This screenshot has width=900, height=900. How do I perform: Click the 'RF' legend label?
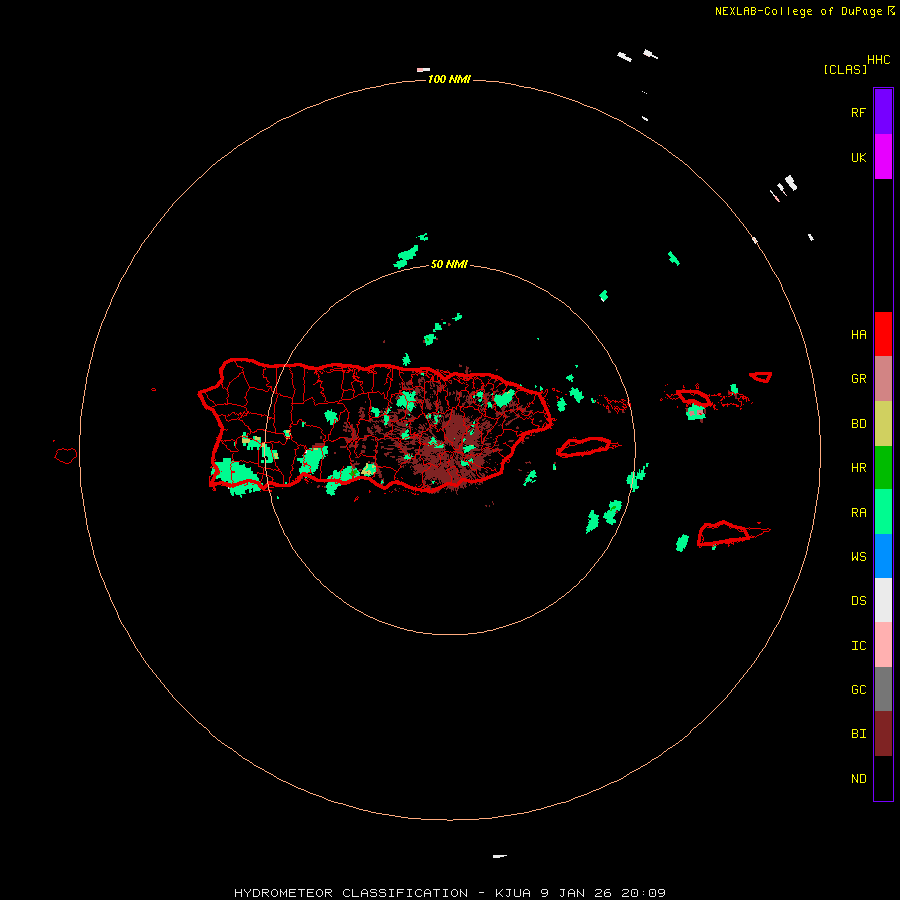pyautogui.click(x=858, y=113)
